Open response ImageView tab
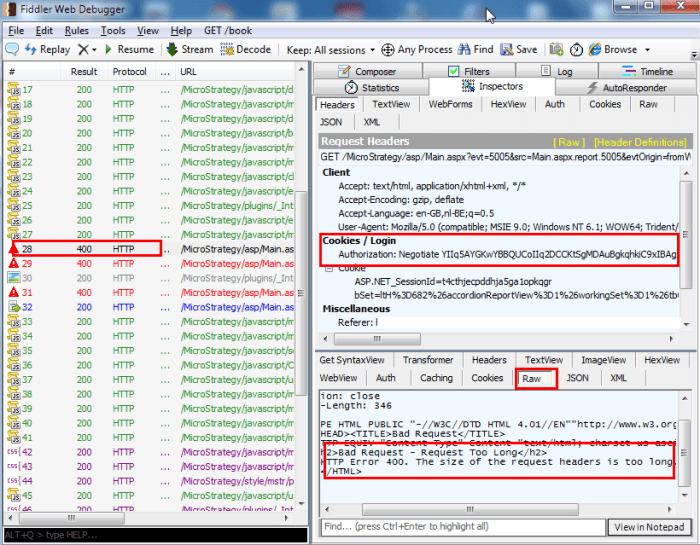Image resolution: width=700 pixels, height=545 pixels. 604,360
